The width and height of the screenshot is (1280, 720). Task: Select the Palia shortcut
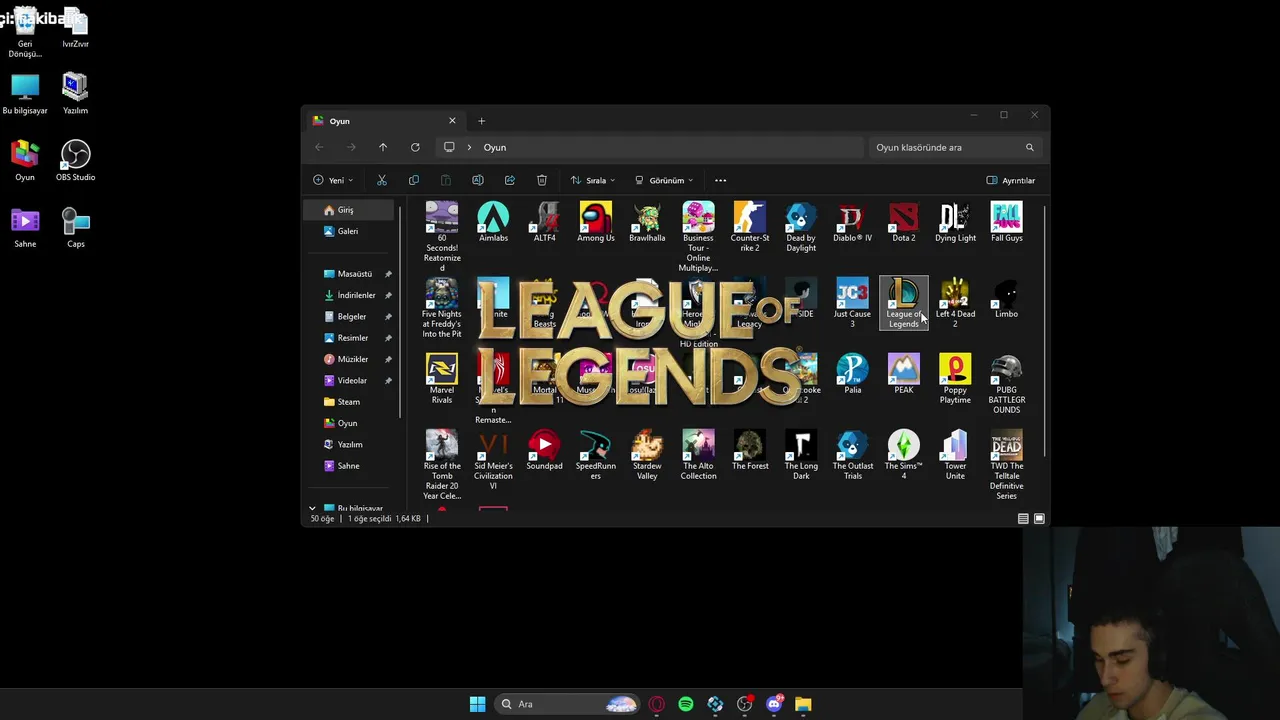coord(852,375)
